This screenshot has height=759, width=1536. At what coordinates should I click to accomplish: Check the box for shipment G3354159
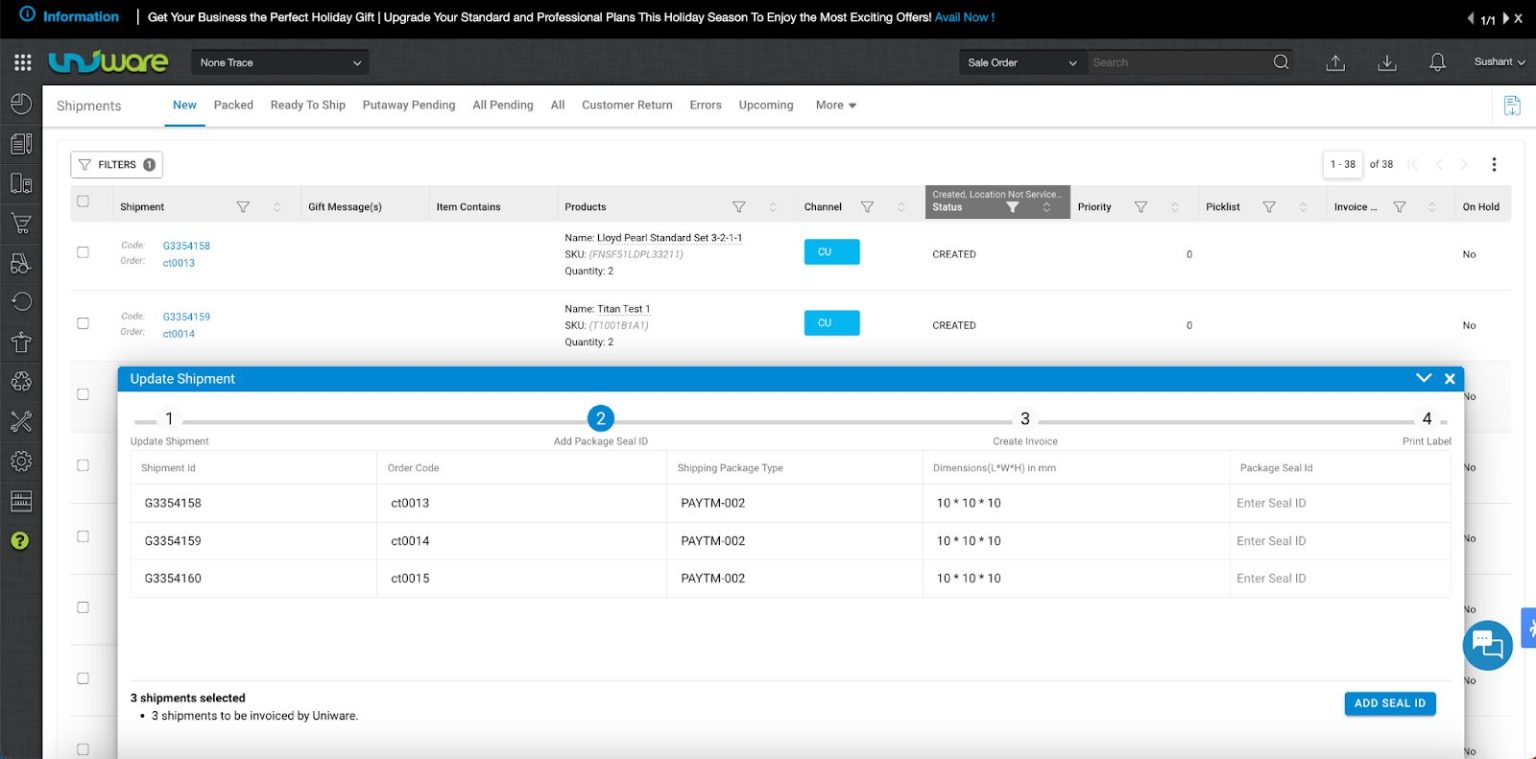[83, 323]
